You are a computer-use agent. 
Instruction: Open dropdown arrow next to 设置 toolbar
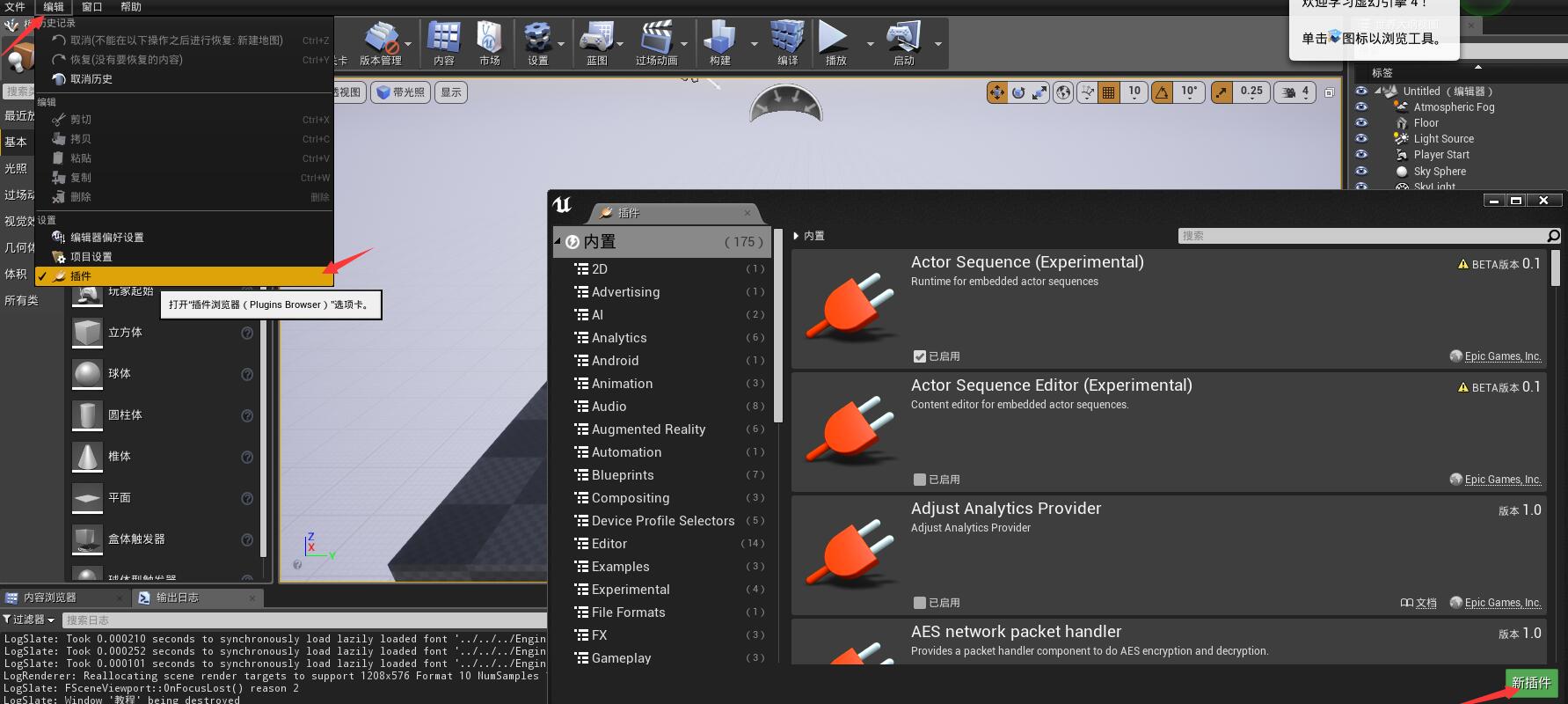click(561, 43)
